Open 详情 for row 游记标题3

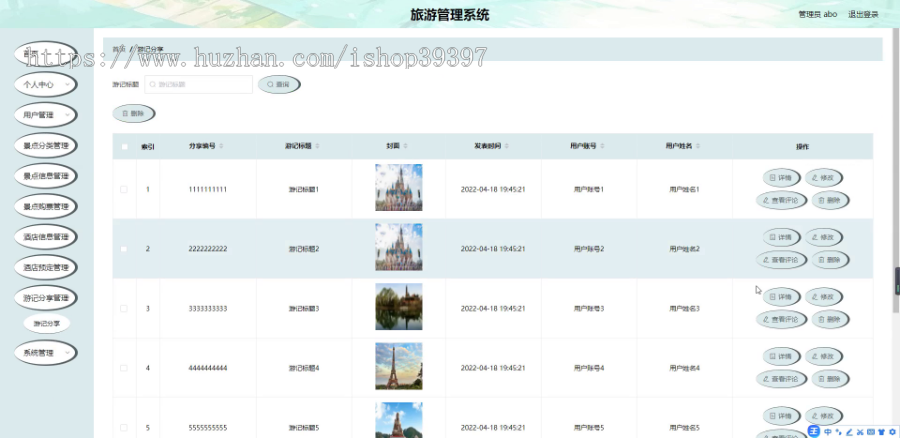pyautogui.click(x=781, y=297)
